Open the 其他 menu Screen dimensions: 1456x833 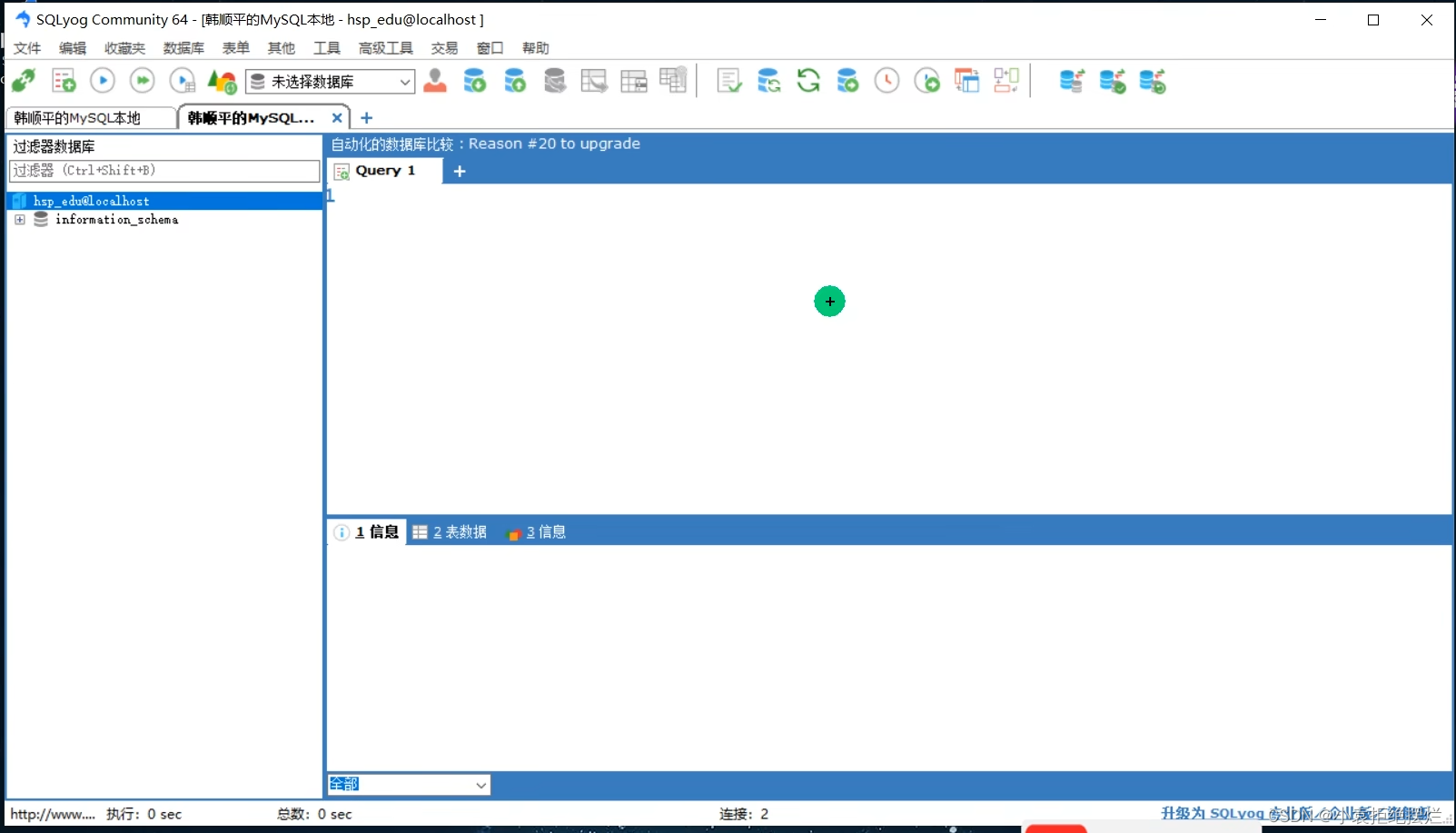pos(282,48)
